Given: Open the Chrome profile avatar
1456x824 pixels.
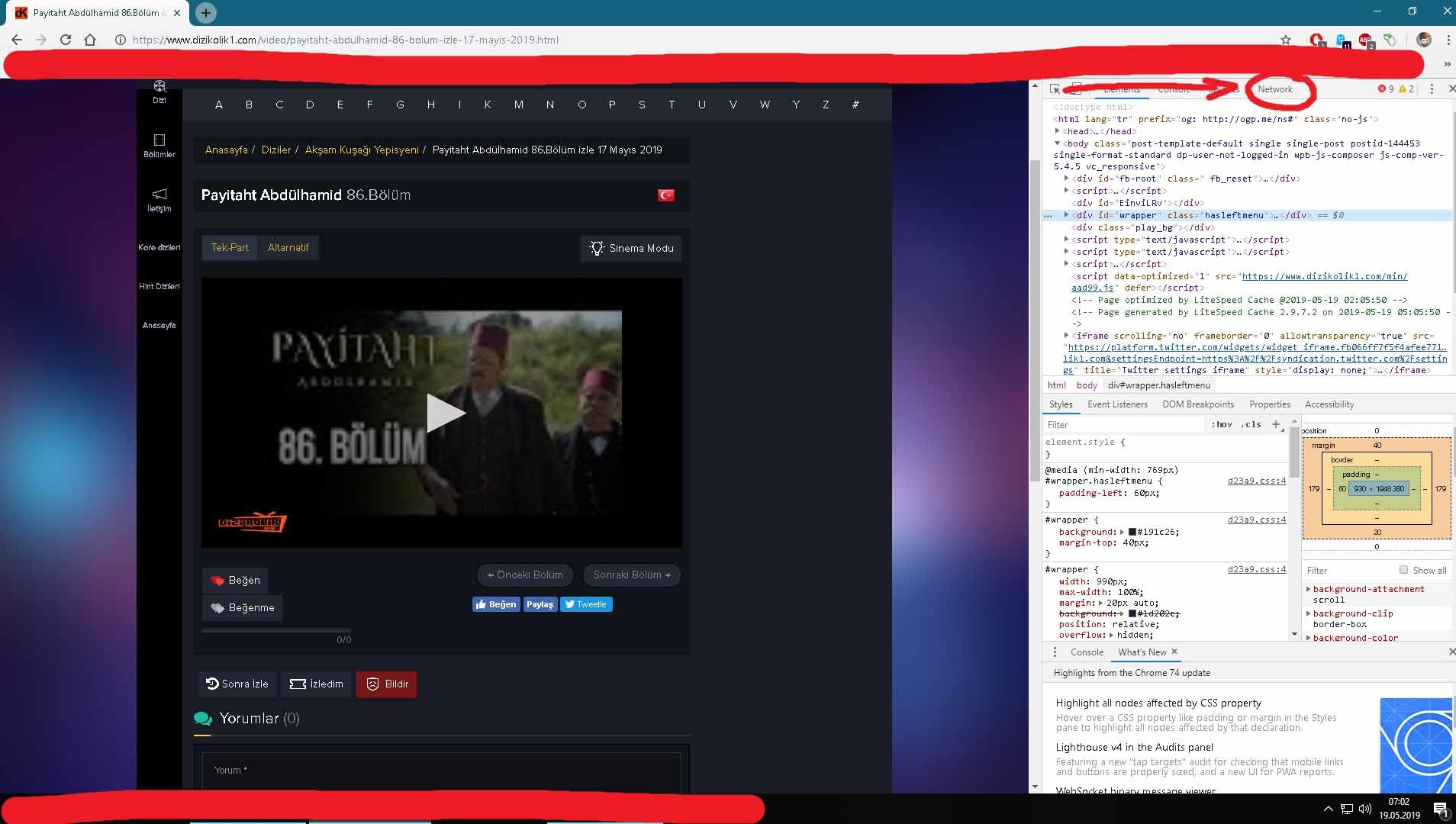Looking at the screenshot, I should pos(1423,40).
